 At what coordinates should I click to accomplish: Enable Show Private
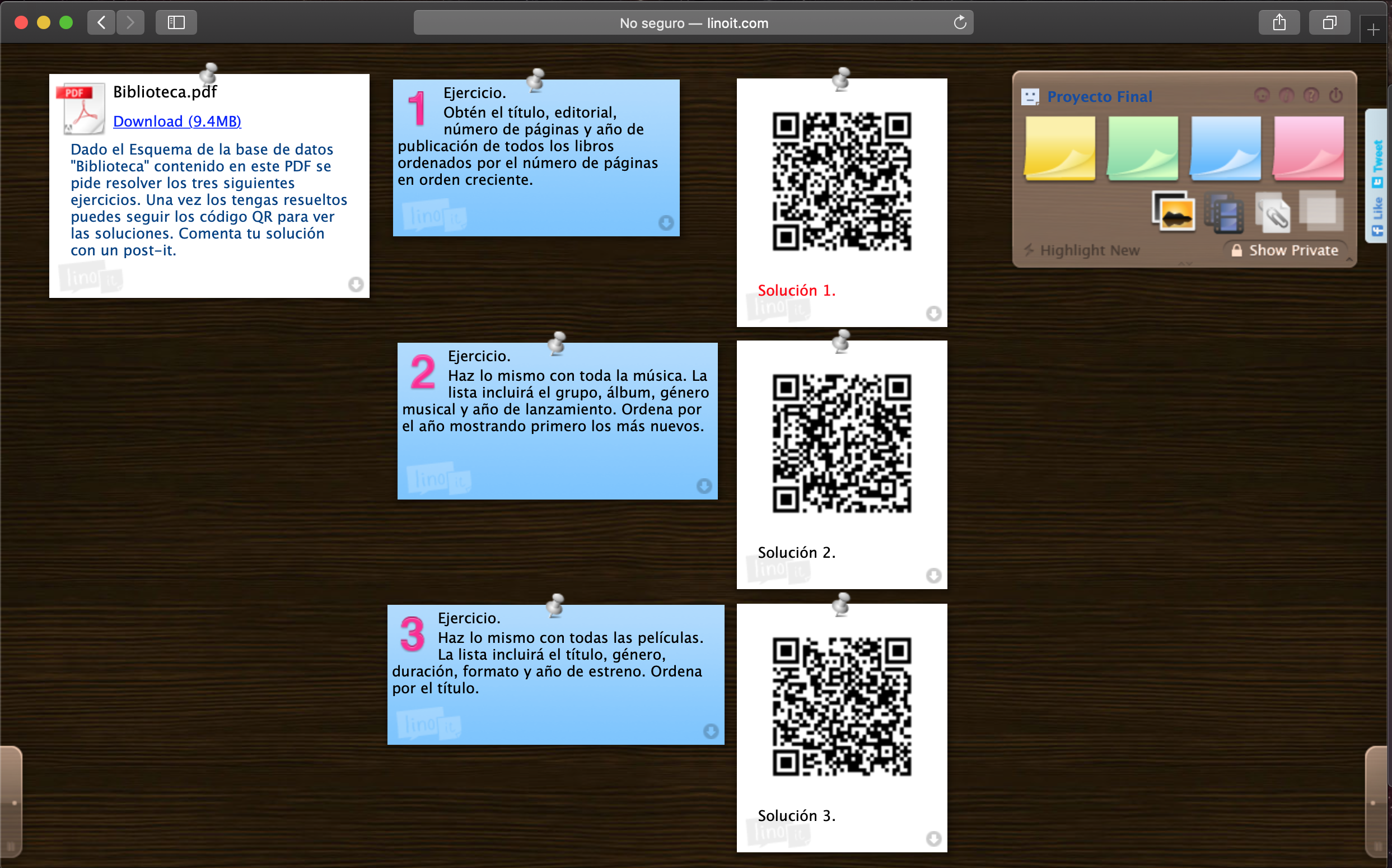[x=1286, y=250]
